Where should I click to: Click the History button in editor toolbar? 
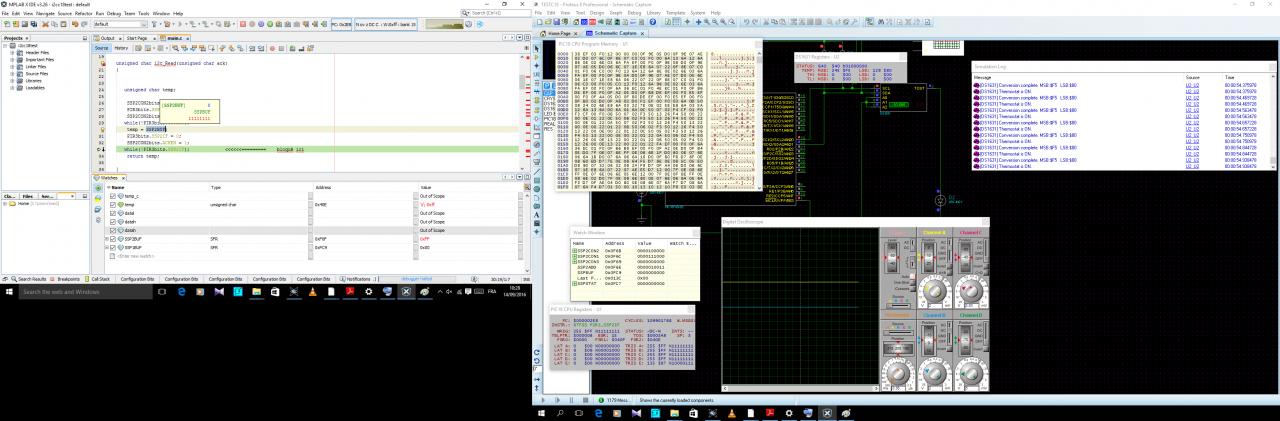pyautogui.click(x=121, y=47)
